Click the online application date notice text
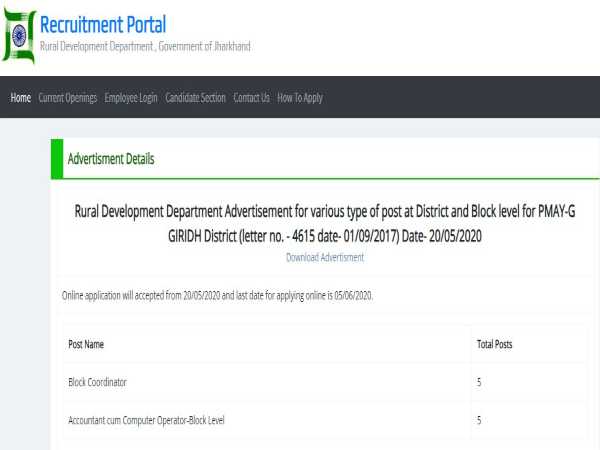The image size is (600, 450). point(218,297)
